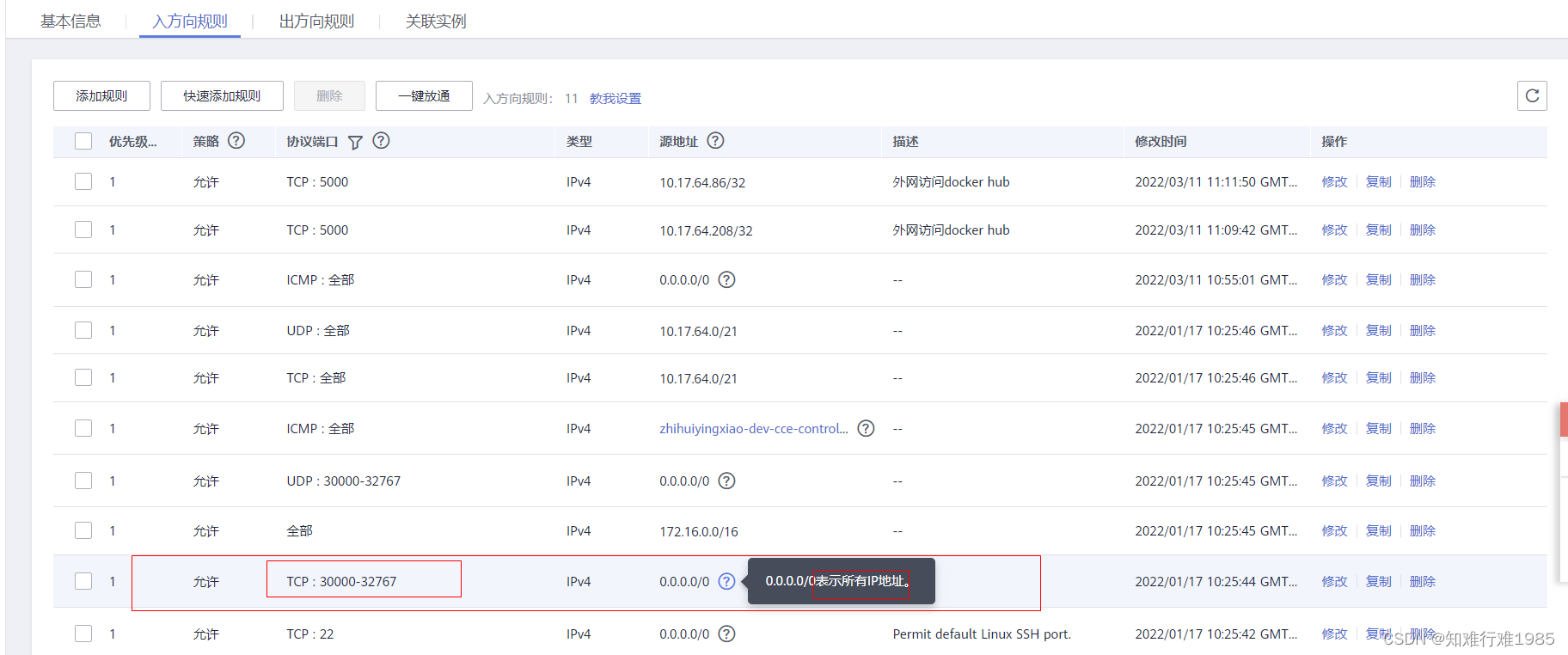Click the 一键放通 button

pos(424,95)
